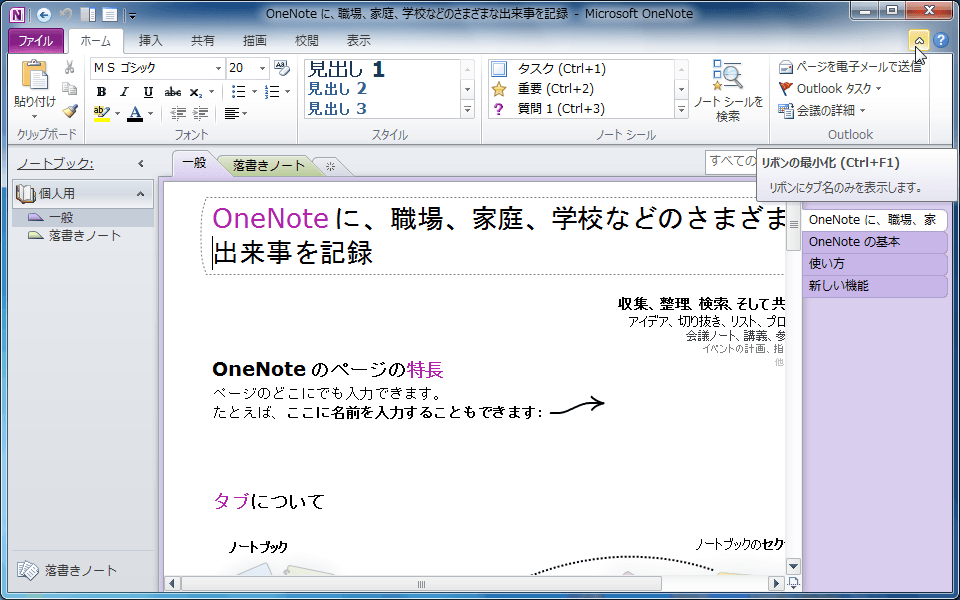Click the Decrease Indent icon

pos(178,113)
